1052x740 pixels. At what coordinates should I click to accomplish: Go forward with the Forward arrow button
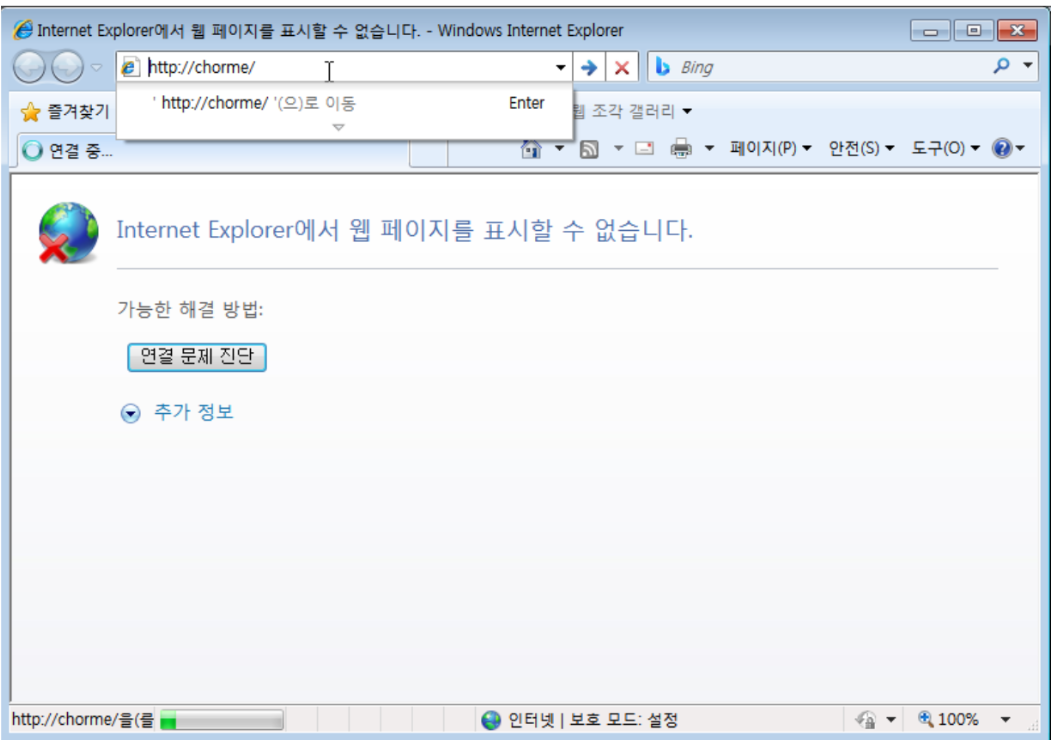[x=67, y=67]
